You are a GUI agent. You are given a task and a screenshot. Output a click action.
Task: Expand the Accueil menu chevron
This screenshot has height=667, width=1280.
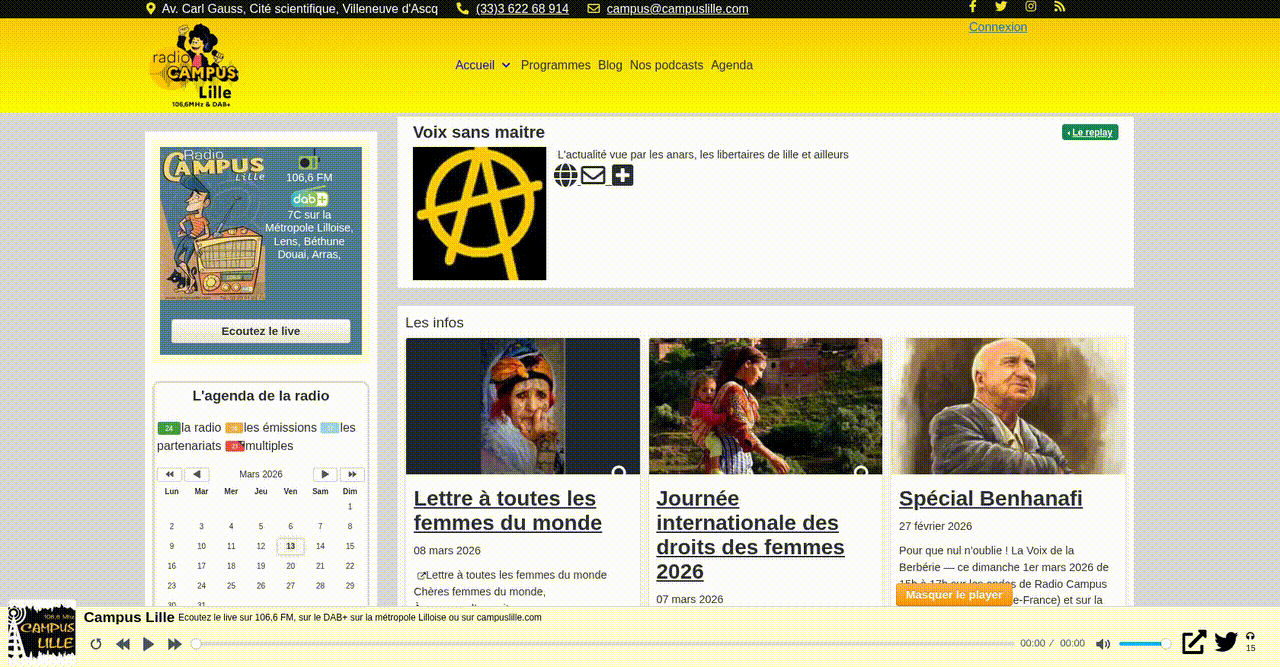tap(506, 65)
